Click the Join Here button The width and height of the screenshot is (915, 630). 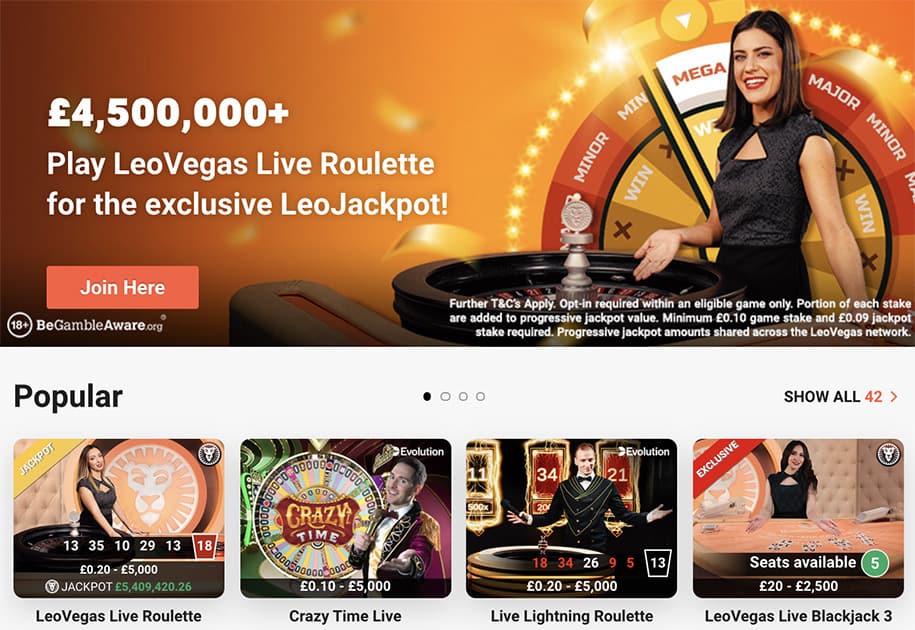[123, 287]
